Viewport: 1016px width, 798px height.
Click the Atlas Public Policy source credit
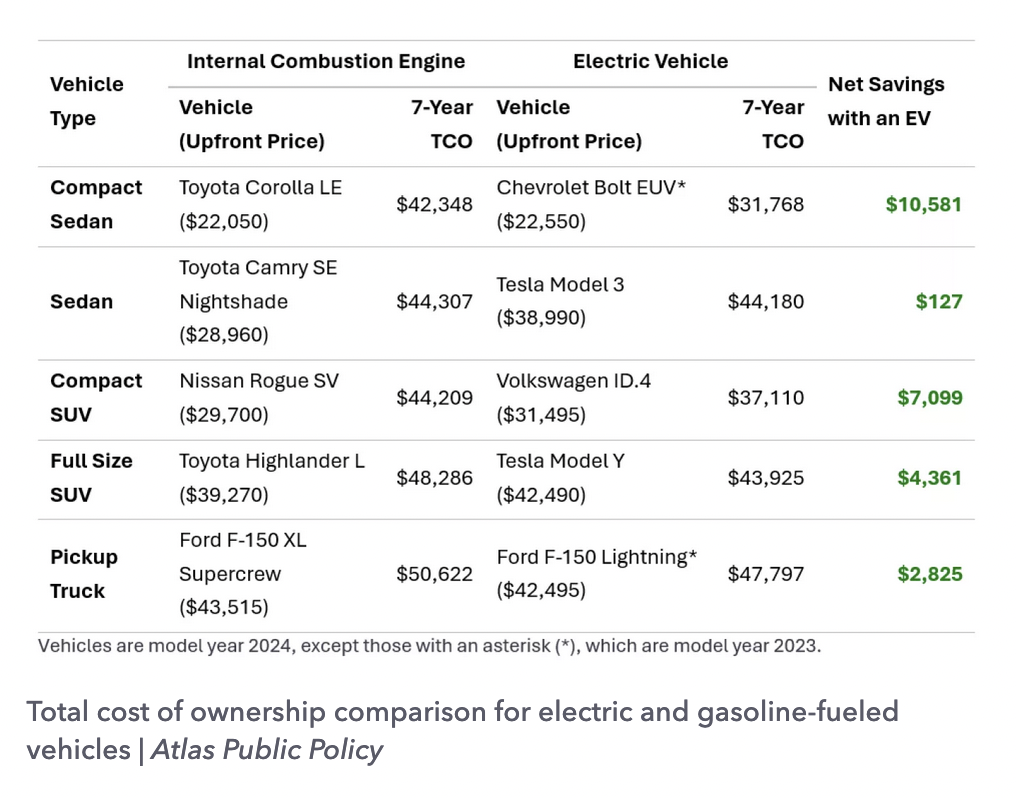[x=267, y=749]
